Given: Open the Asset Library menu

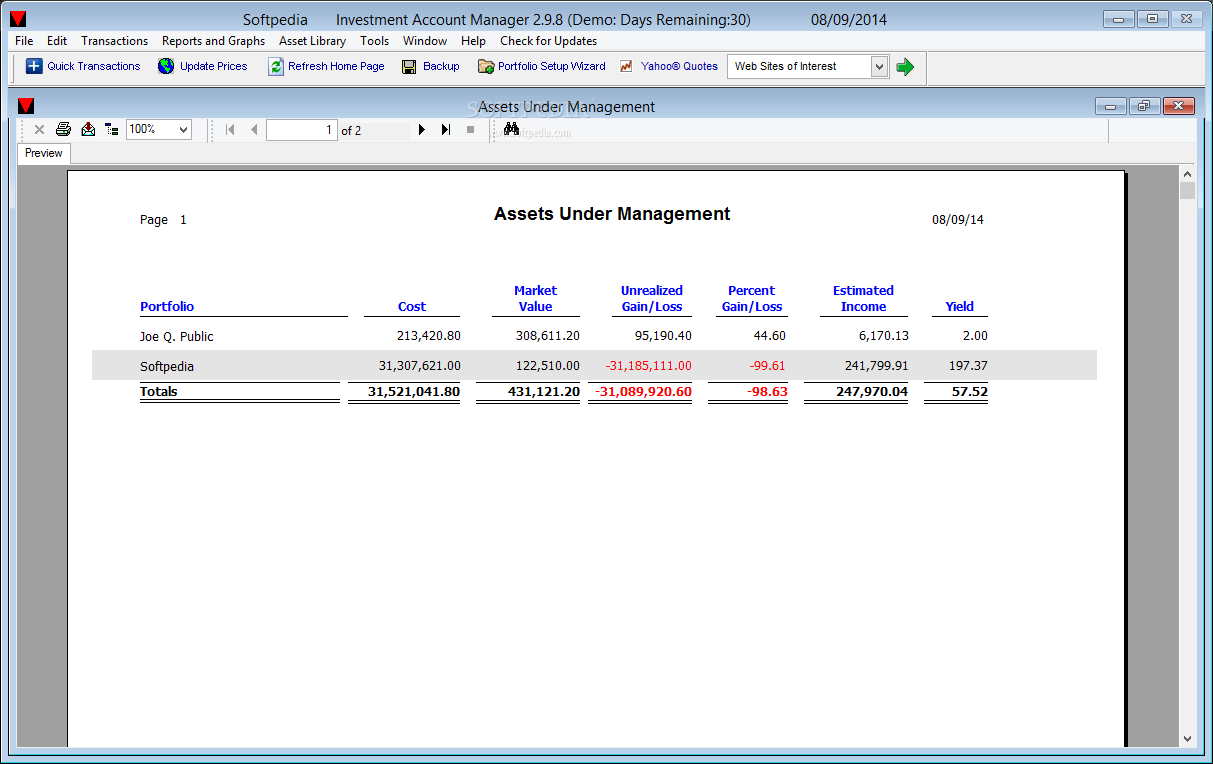Looking at the screenshot, I should [312, 41].
